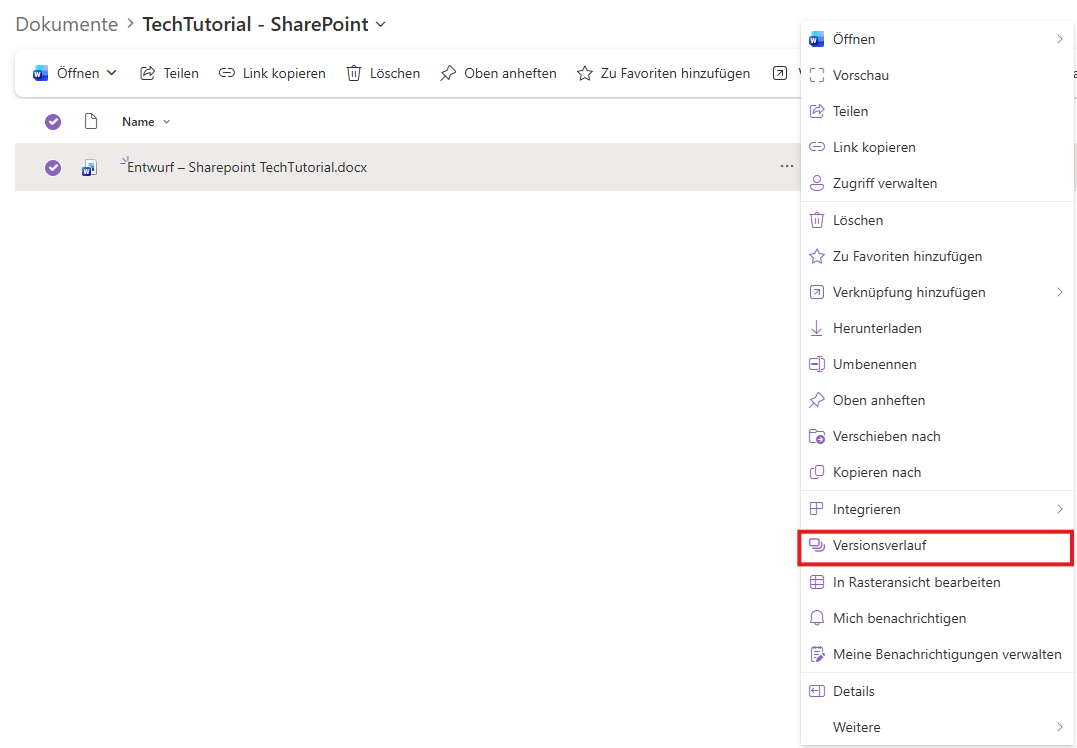Click the Meine Benachrichtigungen verwalten icon
The height and width of the screenshot is (748, 1077).
tap(817, 655)
